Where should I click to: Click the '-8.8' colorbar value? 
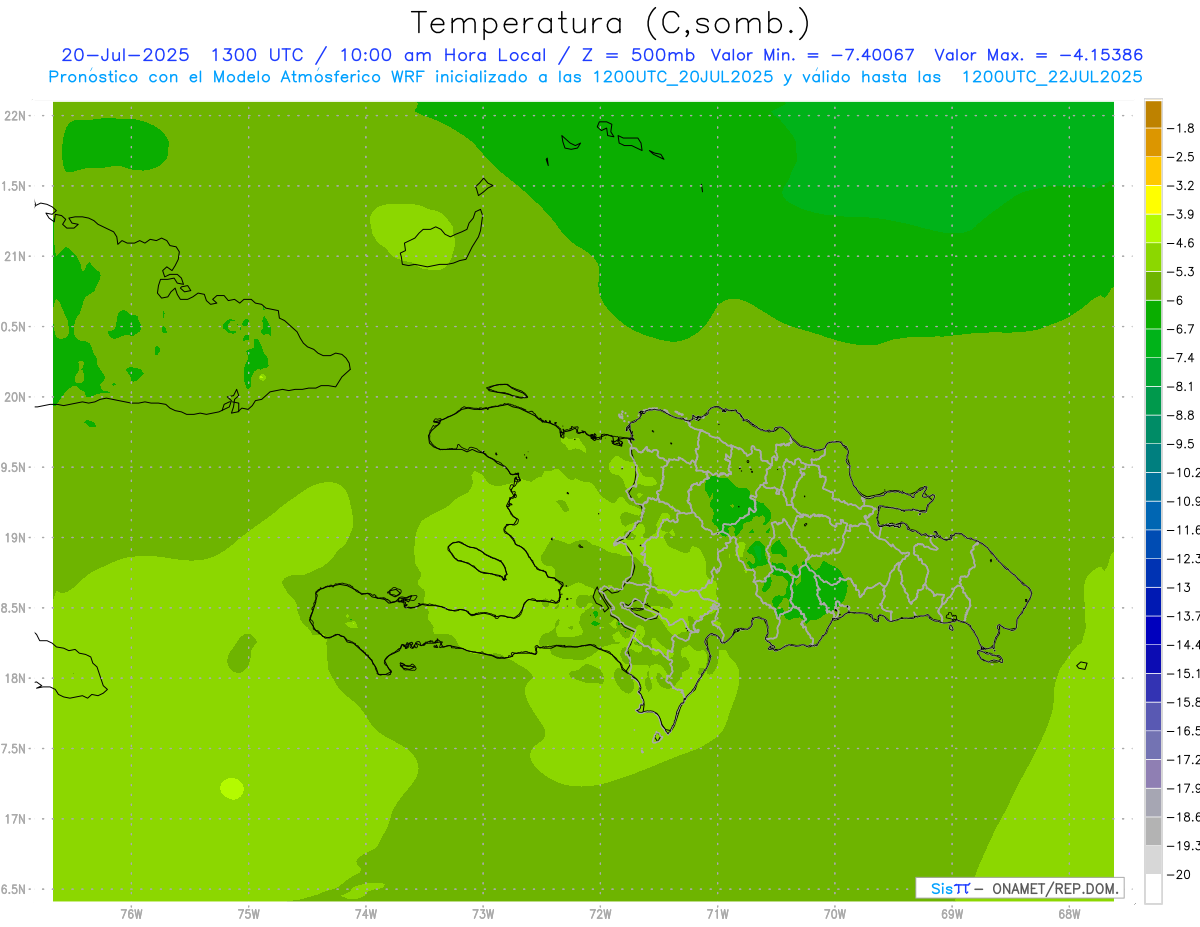coord(1181,415)
